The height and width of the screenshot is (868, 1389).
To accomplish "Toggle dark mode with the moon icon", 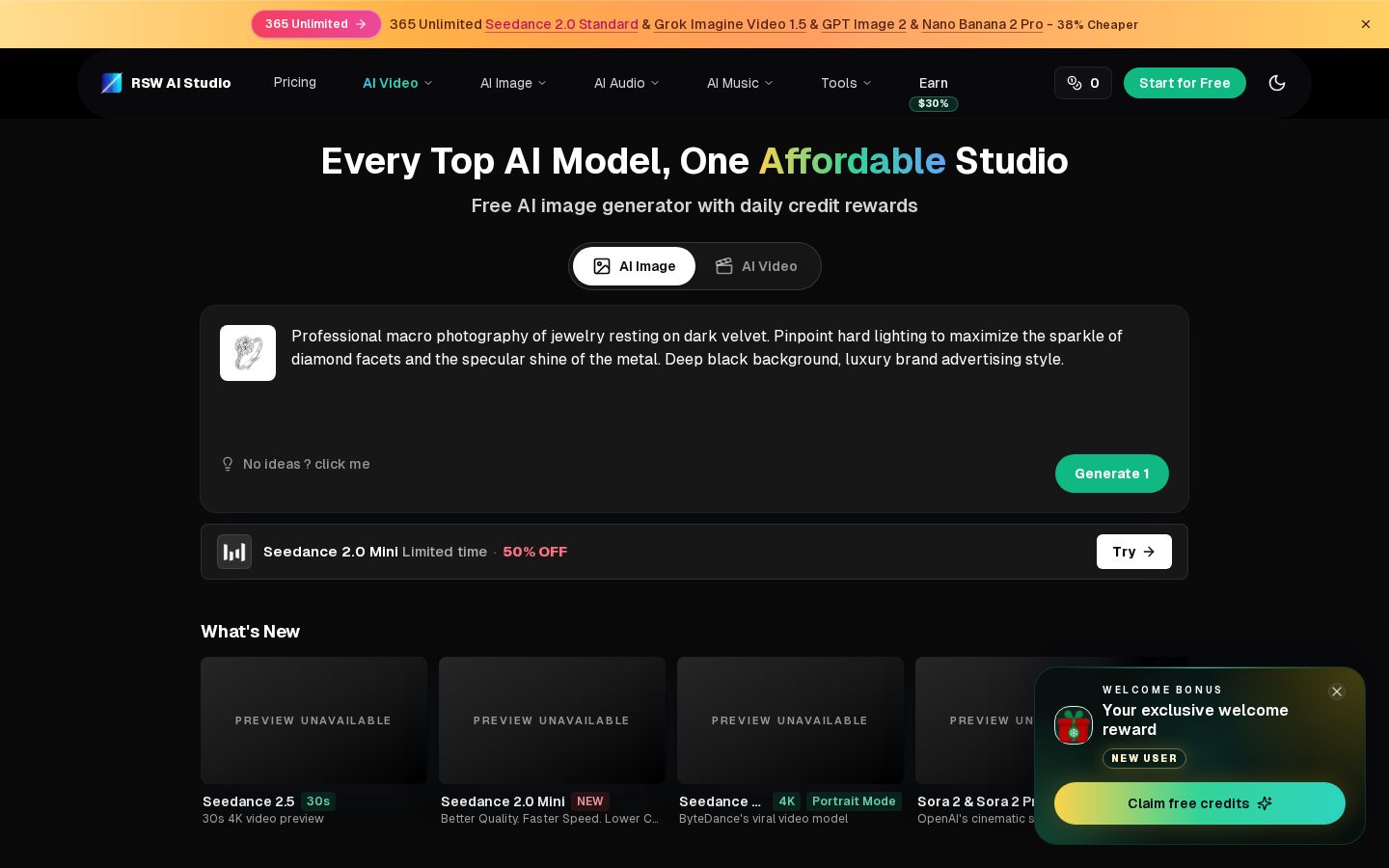I will pyautogui.click(x=1277, y=83).
